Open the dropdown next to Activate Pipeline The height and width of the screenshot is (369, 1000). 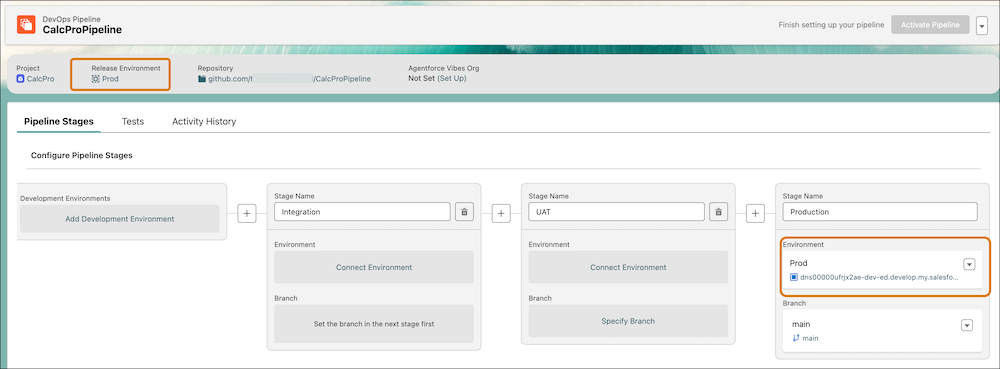[982, 25]
